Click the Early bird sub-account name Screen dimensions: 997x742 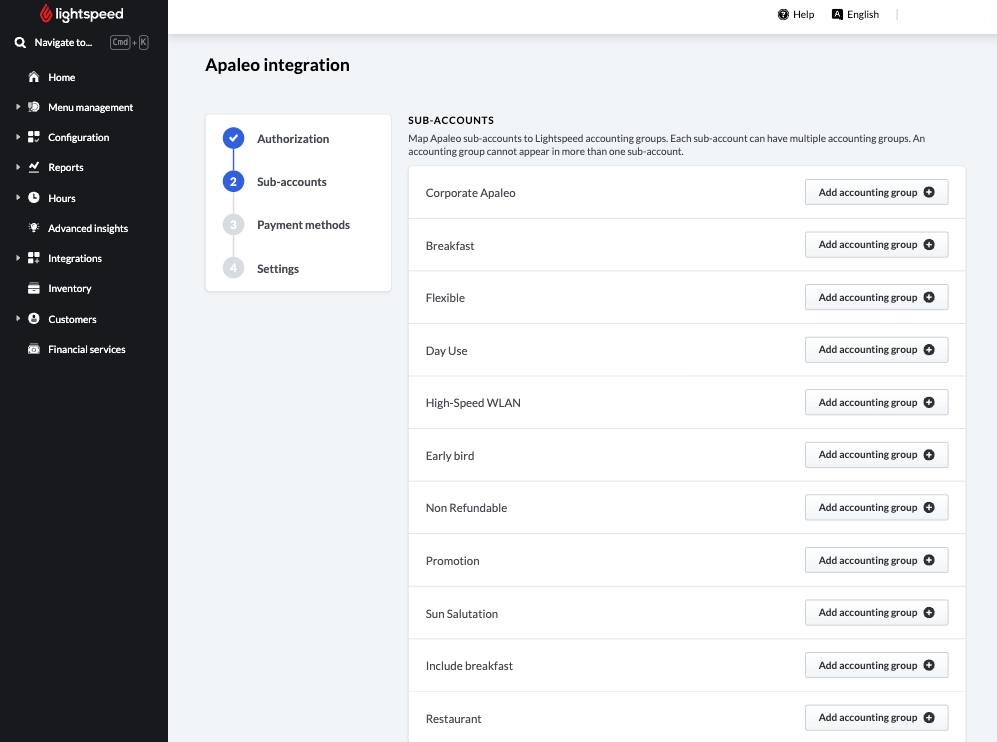[x=450, y=456]
